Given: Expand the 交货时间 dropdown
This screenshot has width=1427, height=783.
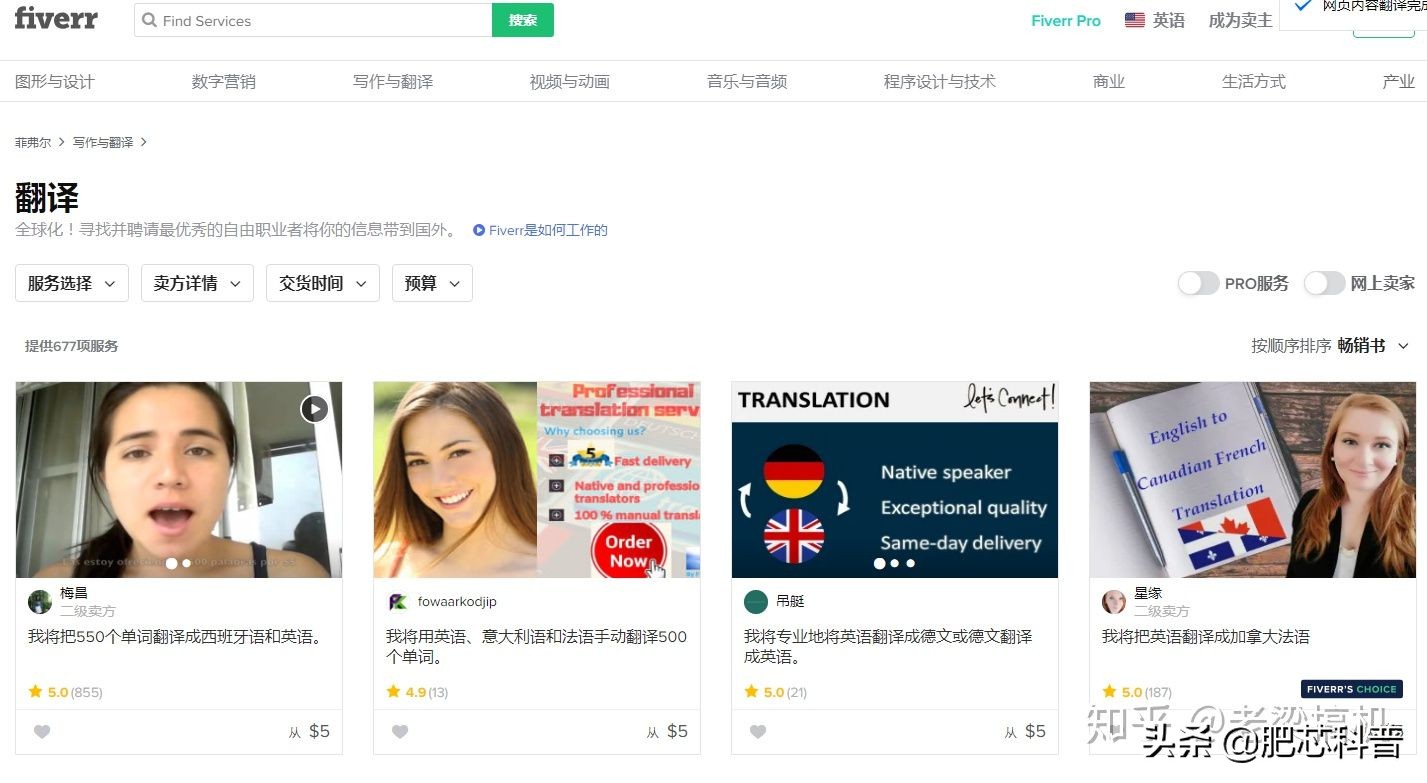Looking at the screenshot, I should tap(322, 283).
